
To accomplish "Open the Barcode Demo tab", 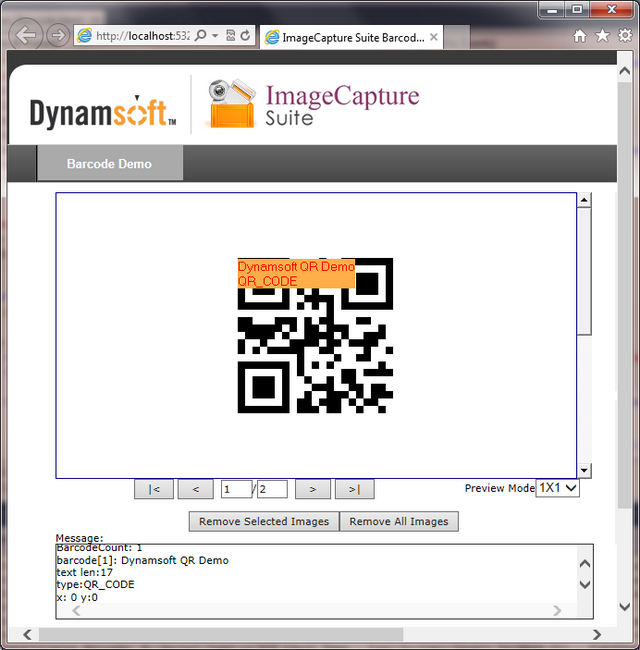I will click(x=109, y=163).
